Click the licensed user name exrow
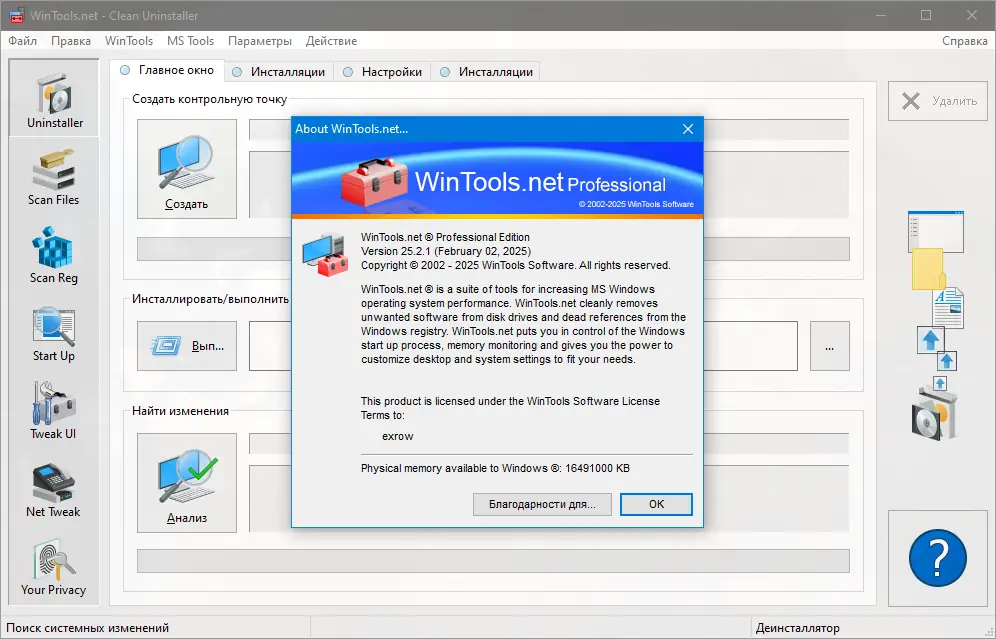This screenshot has width=996, height=639. [x=398, y=436]
